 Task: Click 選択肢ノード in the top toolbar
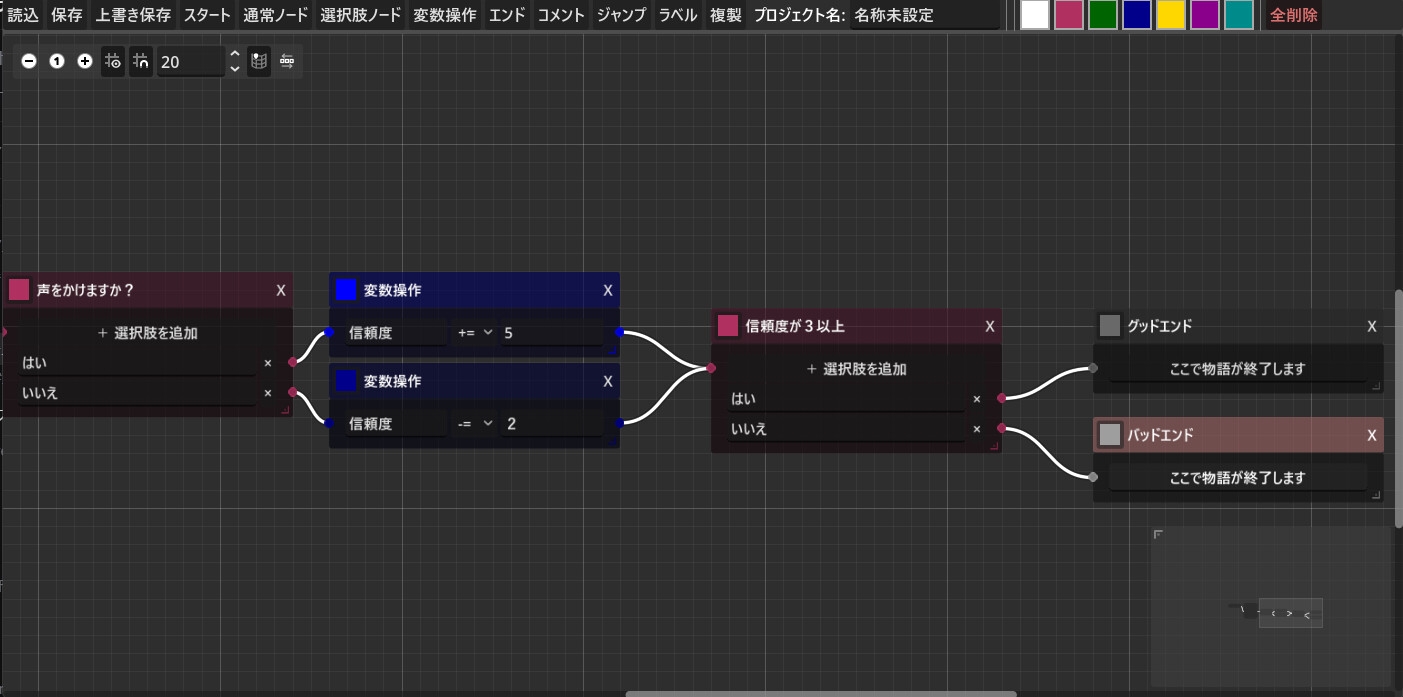361,15
